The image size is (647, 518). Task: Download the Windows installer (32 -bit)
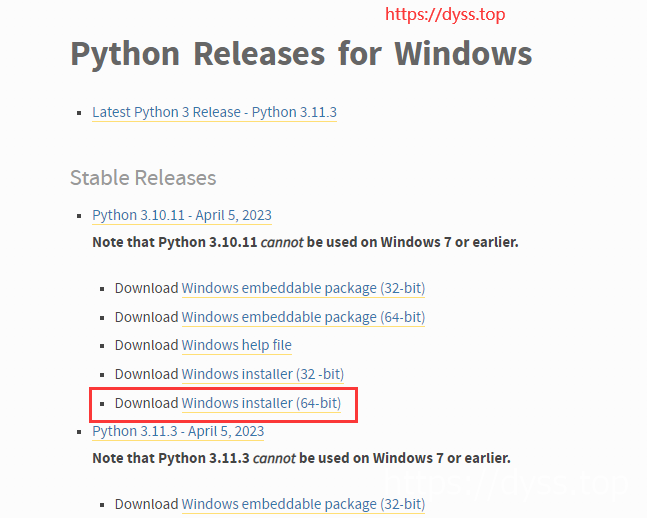point(262,374)
